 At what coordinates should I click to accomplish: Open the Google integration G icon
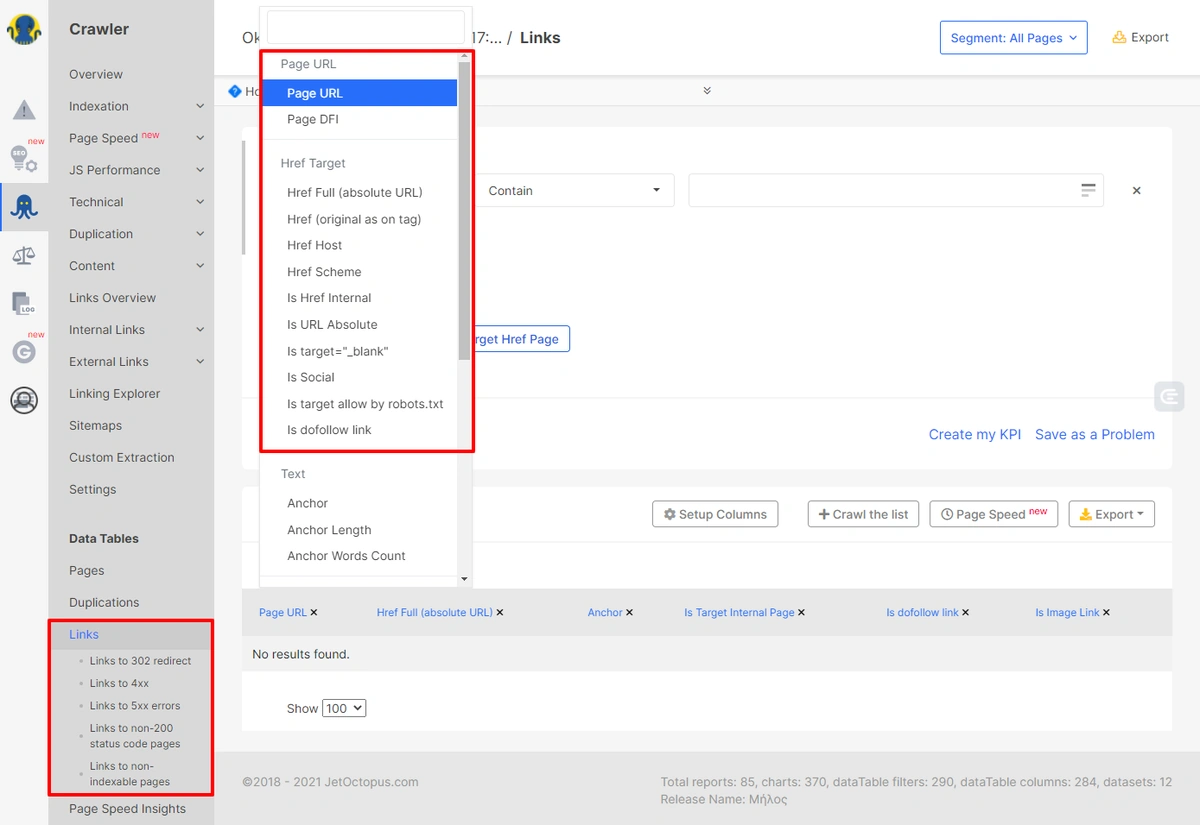[22, 351]
